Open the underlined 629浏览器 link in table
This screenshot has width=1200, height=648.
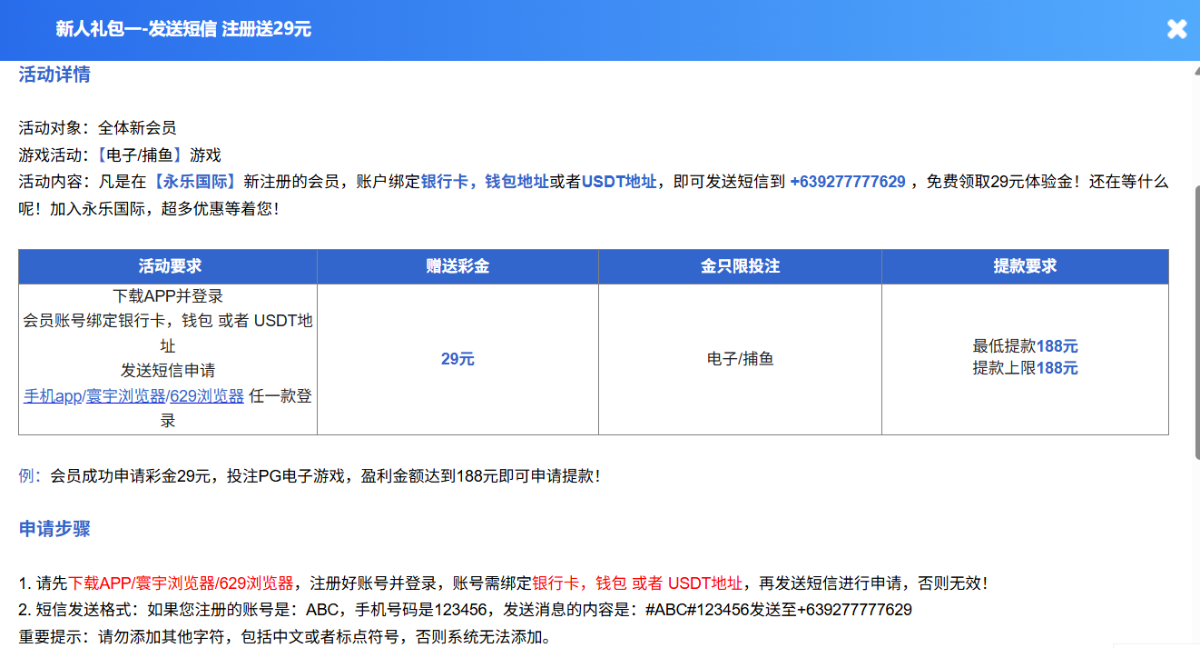pos(207,396)
